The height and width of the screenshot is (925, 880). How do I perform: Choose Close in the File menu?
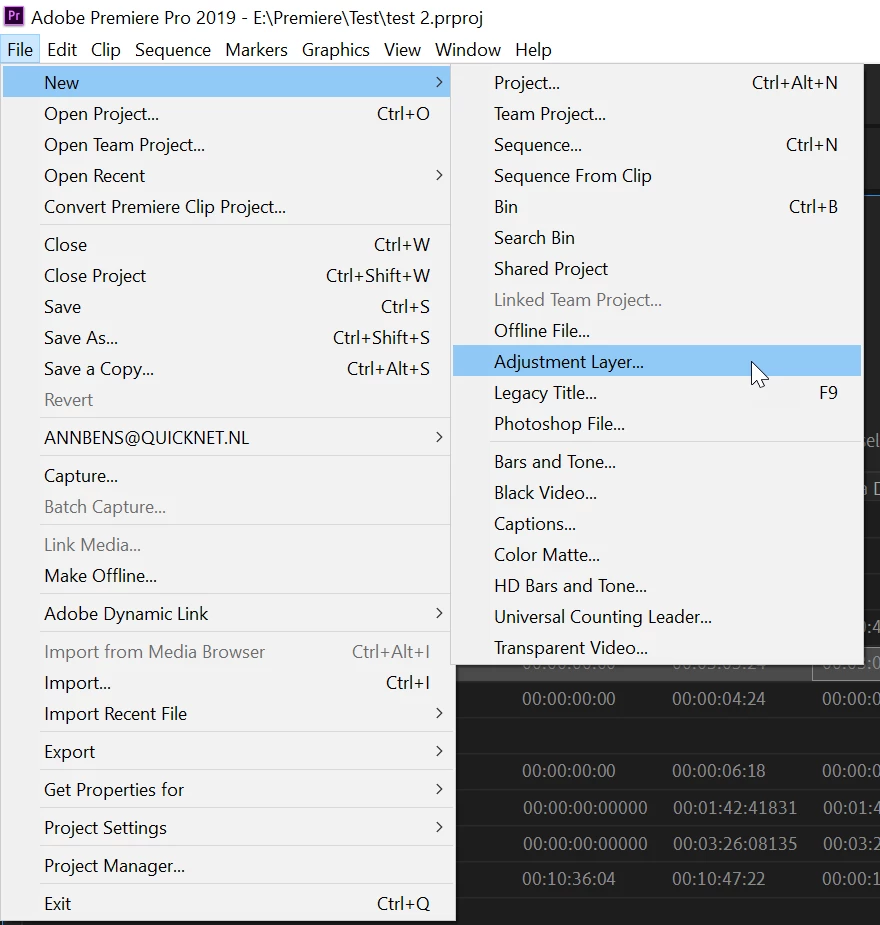(x=226, y=244)
